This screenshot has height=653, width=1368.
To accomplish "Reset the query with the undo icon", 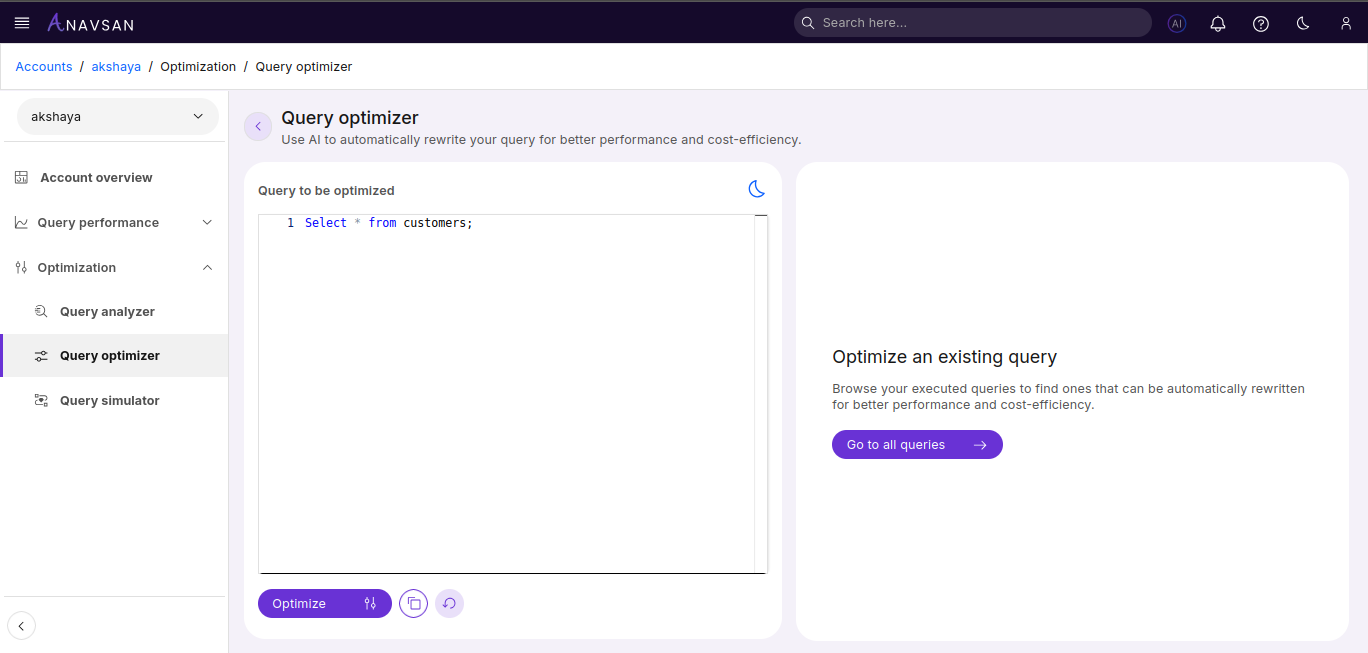I will click(x=449, y=603).
